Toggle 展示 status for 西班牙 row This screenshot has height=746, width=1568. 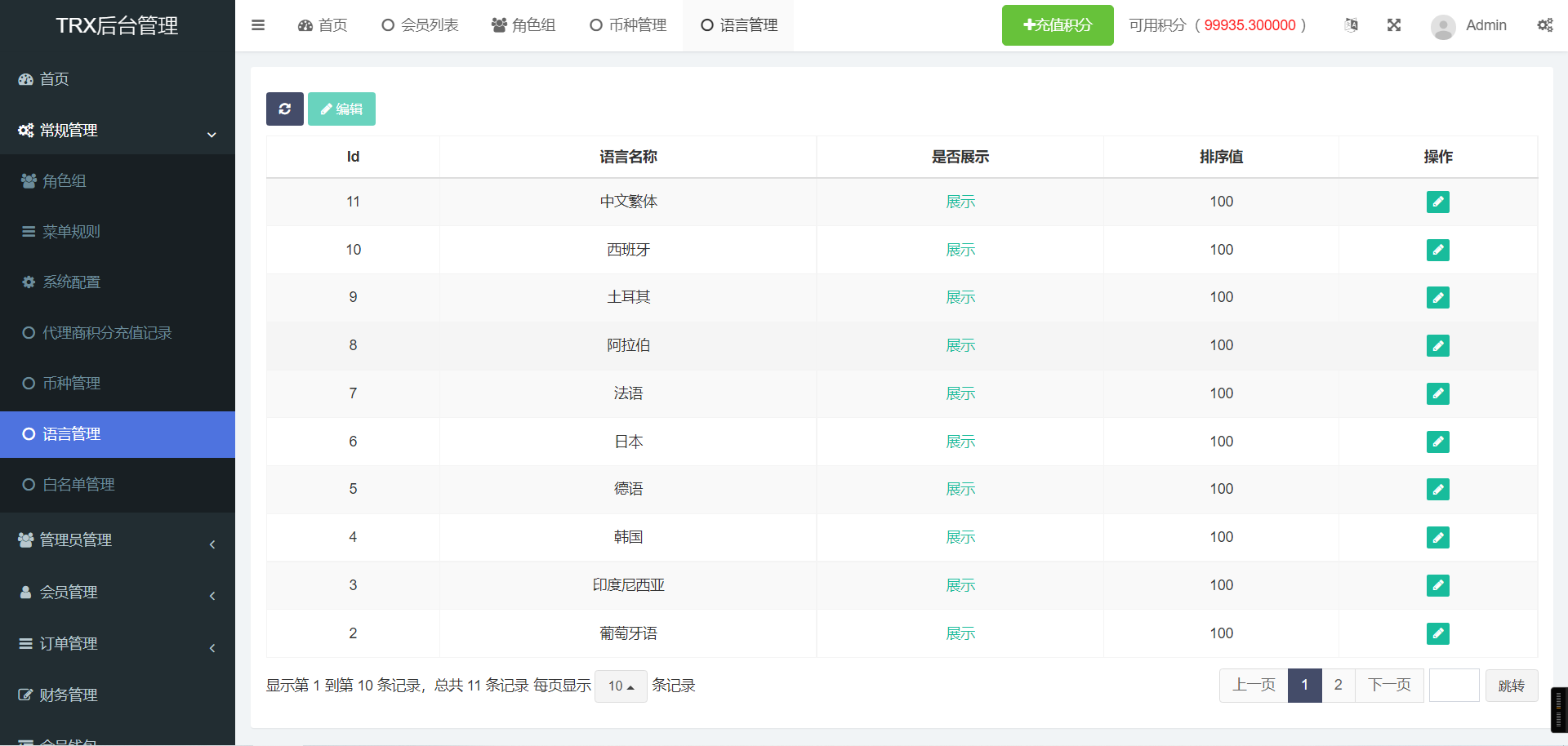(960, 250)
